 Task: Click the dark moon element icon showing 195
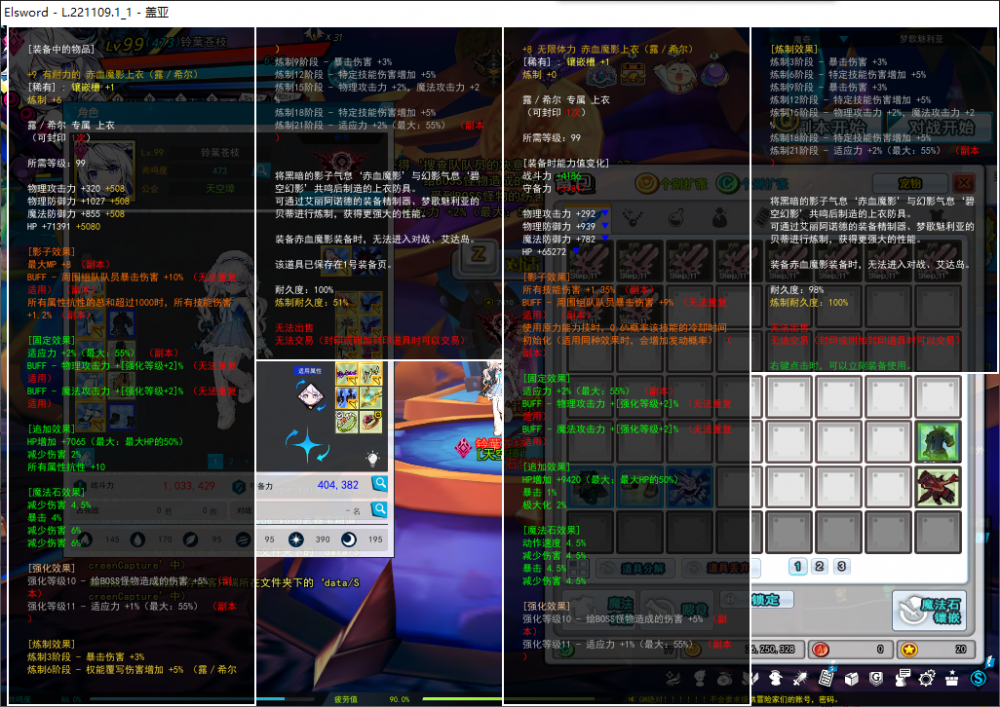click(x=349, y=539)
